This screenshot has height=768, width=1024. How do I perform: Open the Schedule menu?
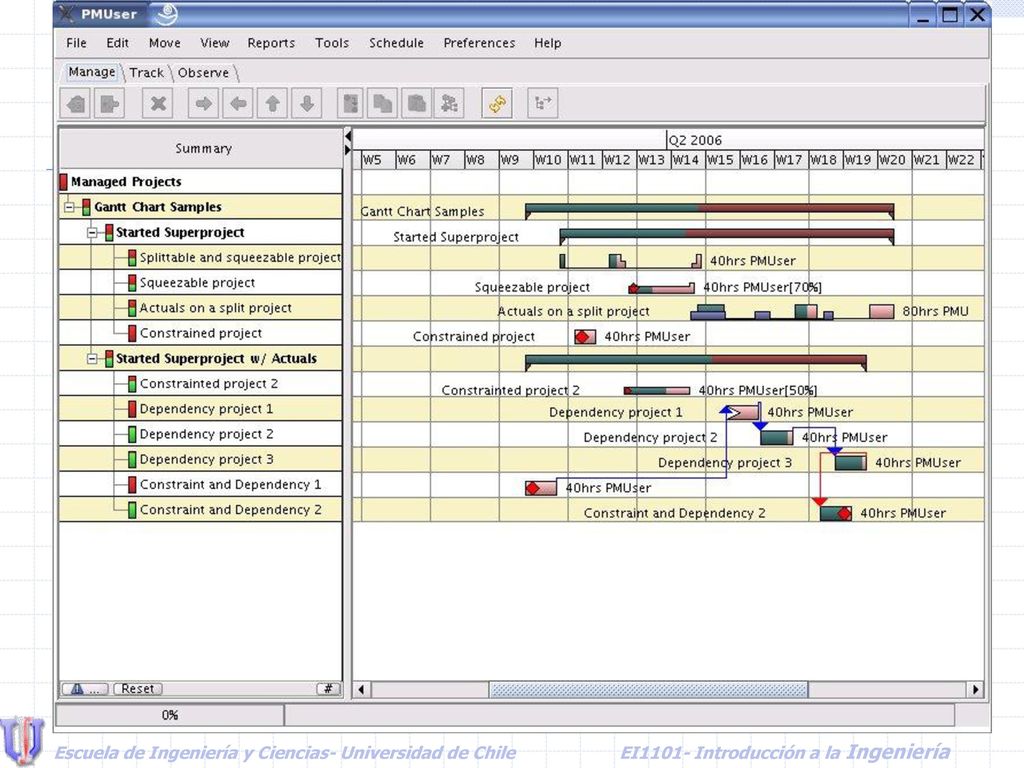point(396,43)
